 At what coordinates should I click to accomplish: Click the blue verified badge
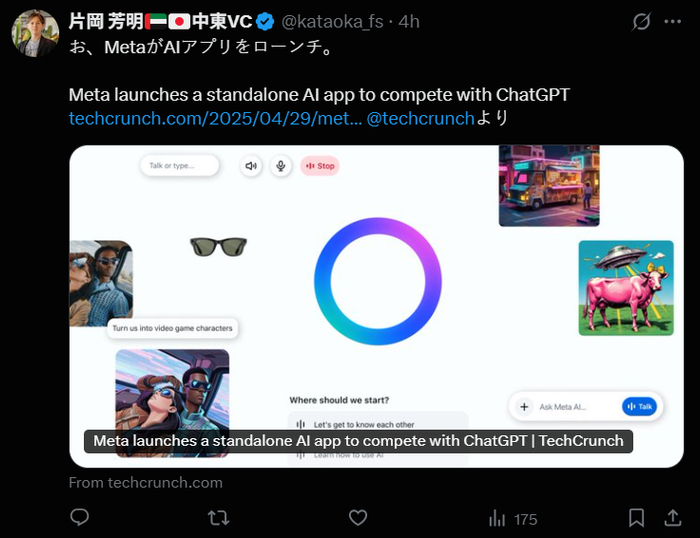coord(266,21)
